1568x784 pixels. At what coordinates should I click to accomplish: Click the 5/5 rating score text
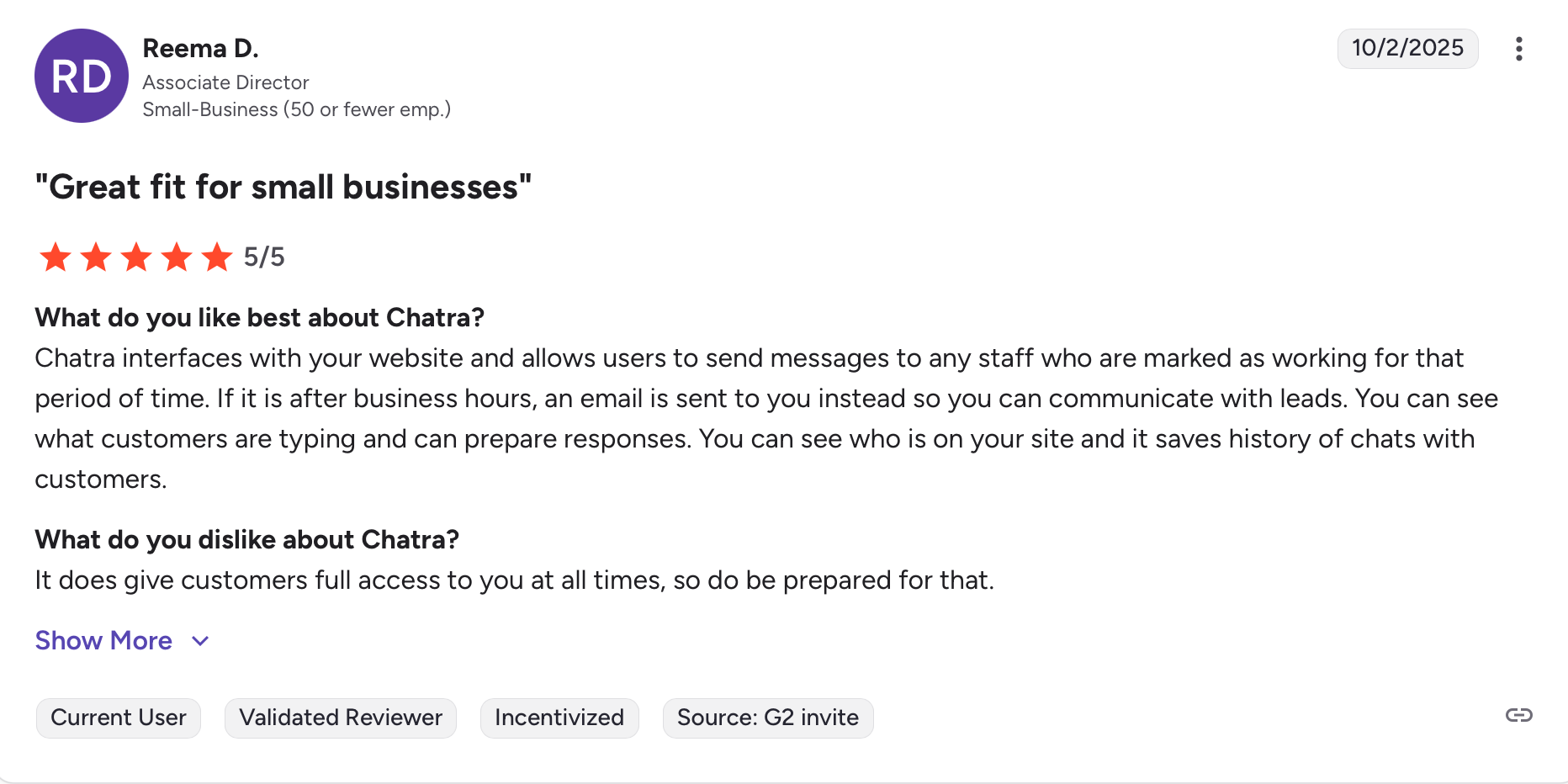coord(264,257)
